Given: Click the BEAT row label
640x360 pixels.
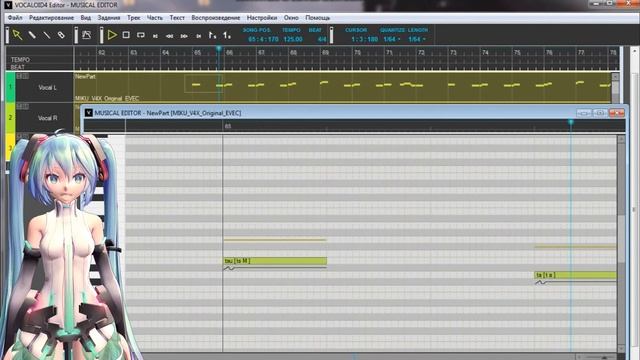Looking at the screenshot, I should [x=18, y=67].
